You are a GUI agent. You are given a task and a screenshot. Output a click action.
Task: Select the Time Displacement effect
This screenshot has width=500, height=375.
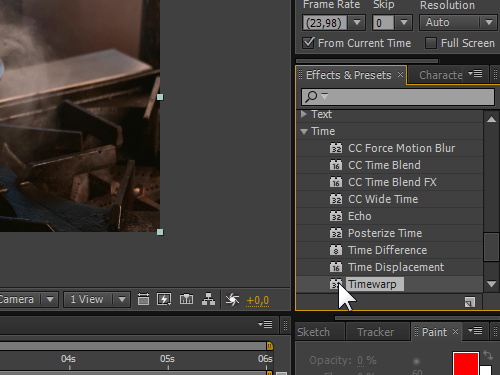tap(396, 267)
